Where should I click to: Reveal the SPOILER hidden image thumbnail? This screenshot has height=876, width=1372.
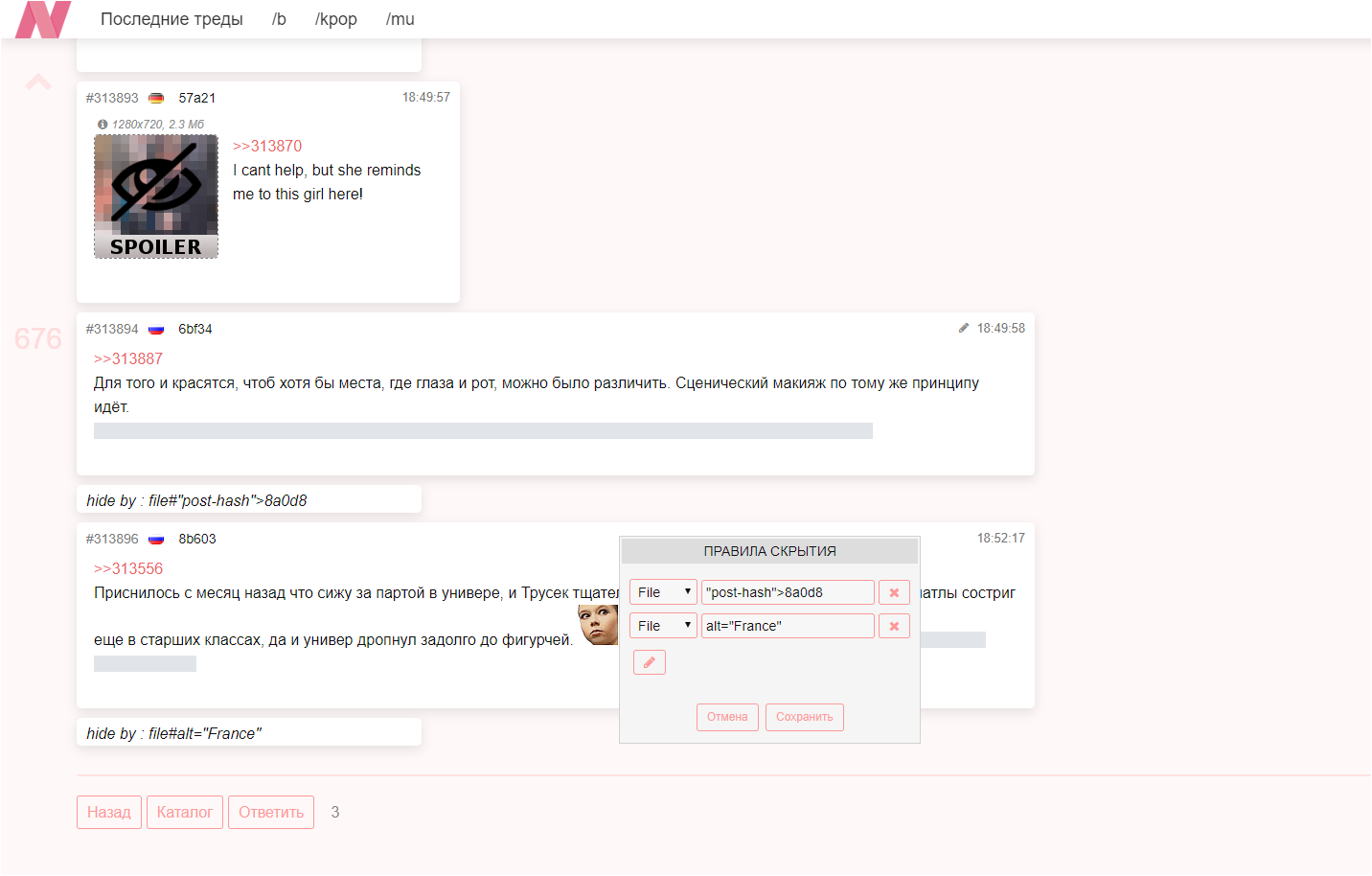tap(156, 196)
